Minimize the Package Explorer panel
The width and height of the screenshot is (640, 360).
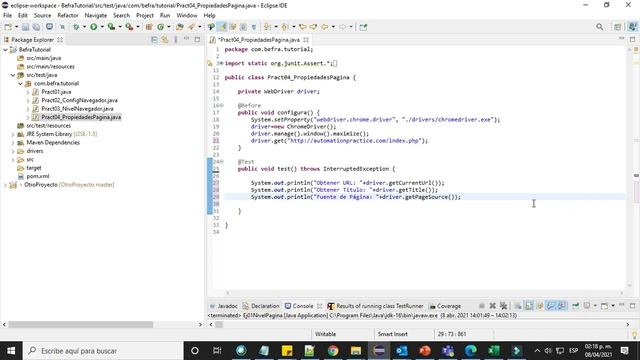(x=187, y=39)
